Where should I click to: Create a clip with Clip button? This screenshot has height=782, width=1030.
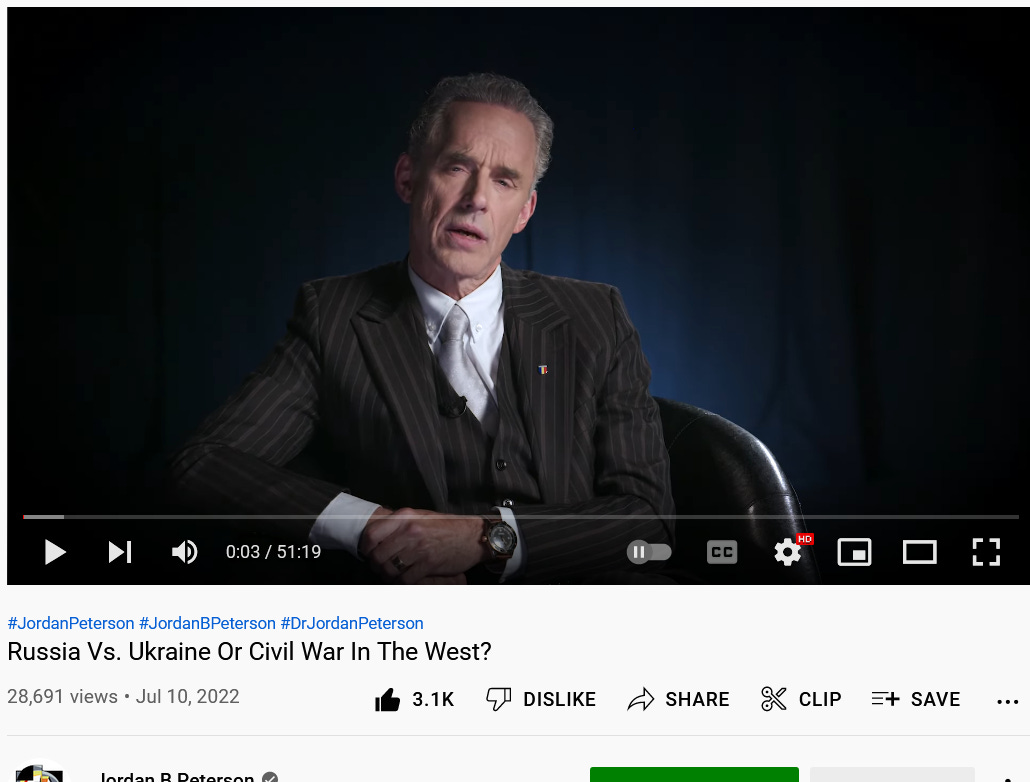point(801,699)
